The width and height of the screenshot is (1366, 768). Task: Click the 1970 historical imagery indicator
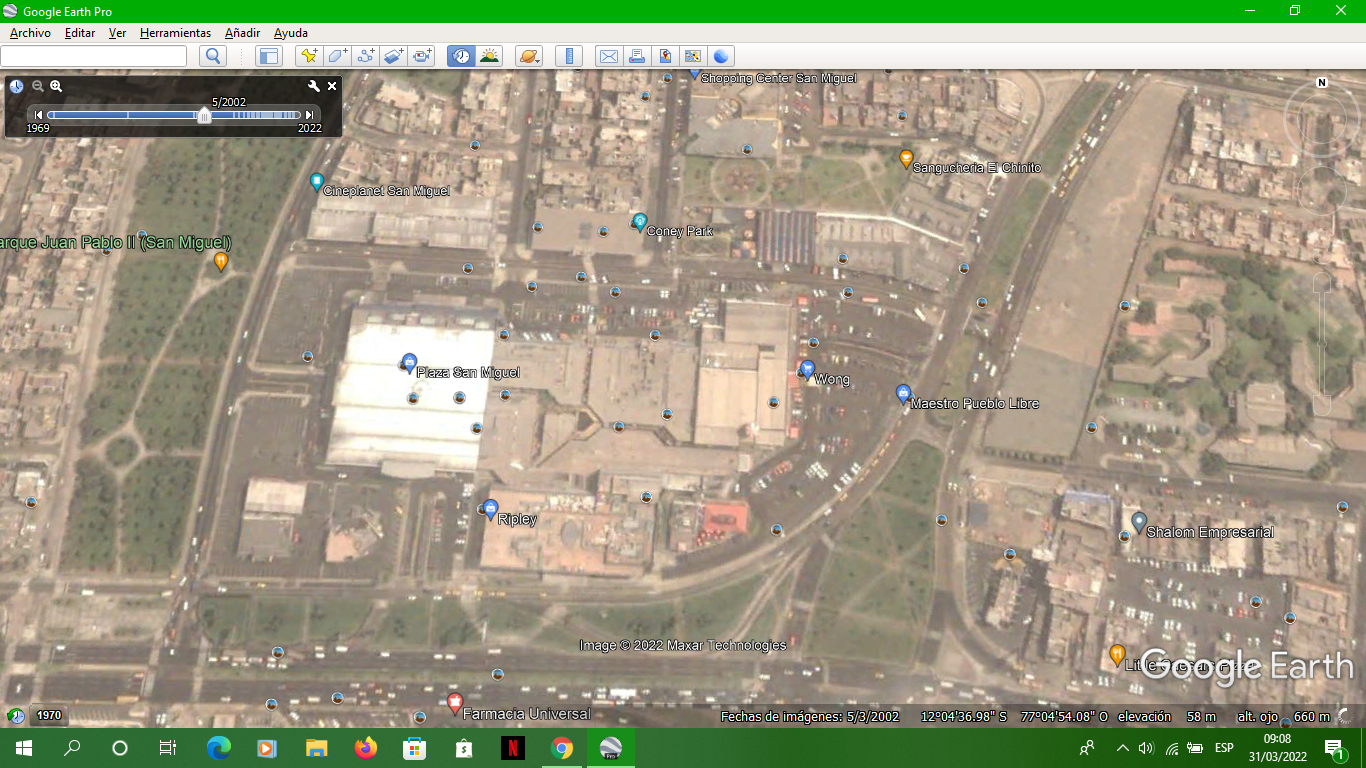[49, 715]
